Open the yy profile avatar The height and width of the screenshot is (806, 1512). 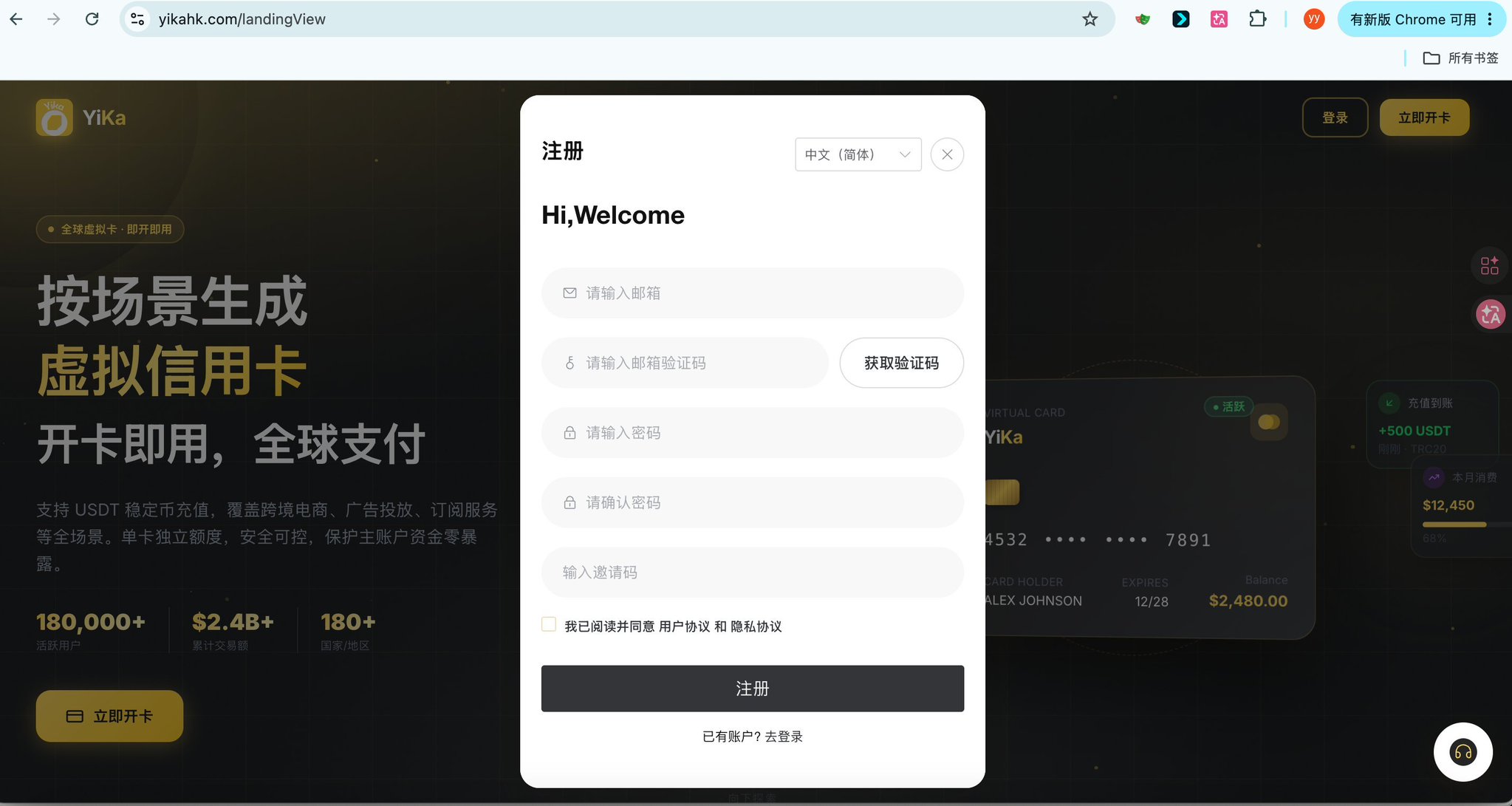[1314, 19]
